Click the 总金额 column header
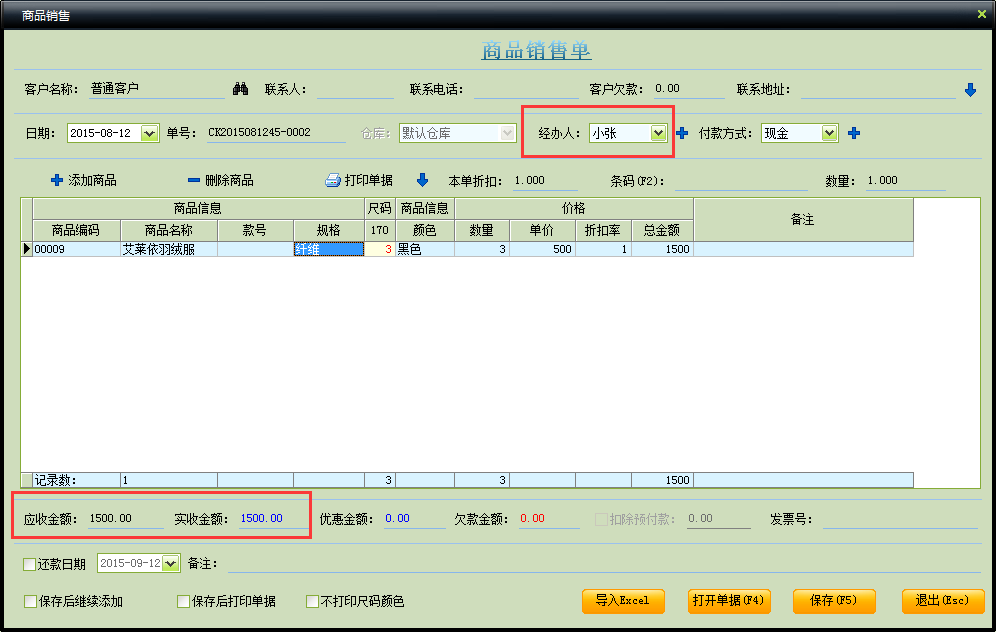Viewport: 996px width, 632px height. click(662, 230)
